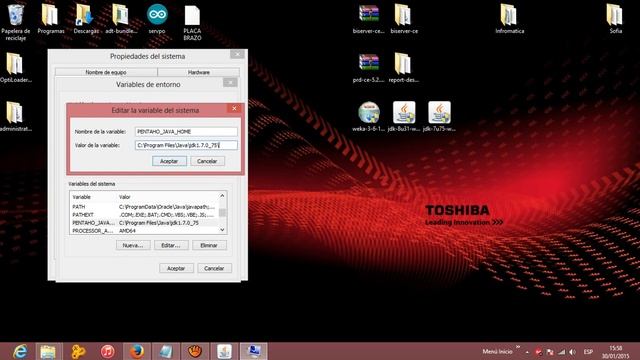This screenshot has height=360, width=640.
Task: Focus the Valor de la variable field
Action: (x=186, y=145)
